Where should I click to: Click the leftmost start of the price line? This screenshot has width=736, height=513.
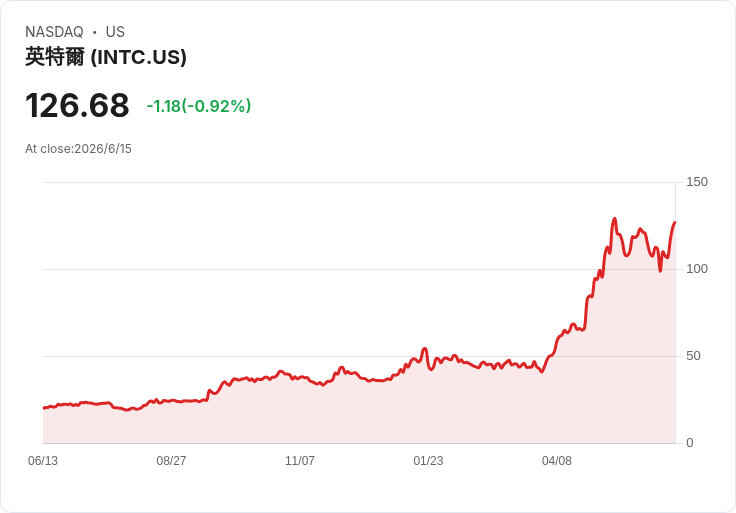[44, 408]
